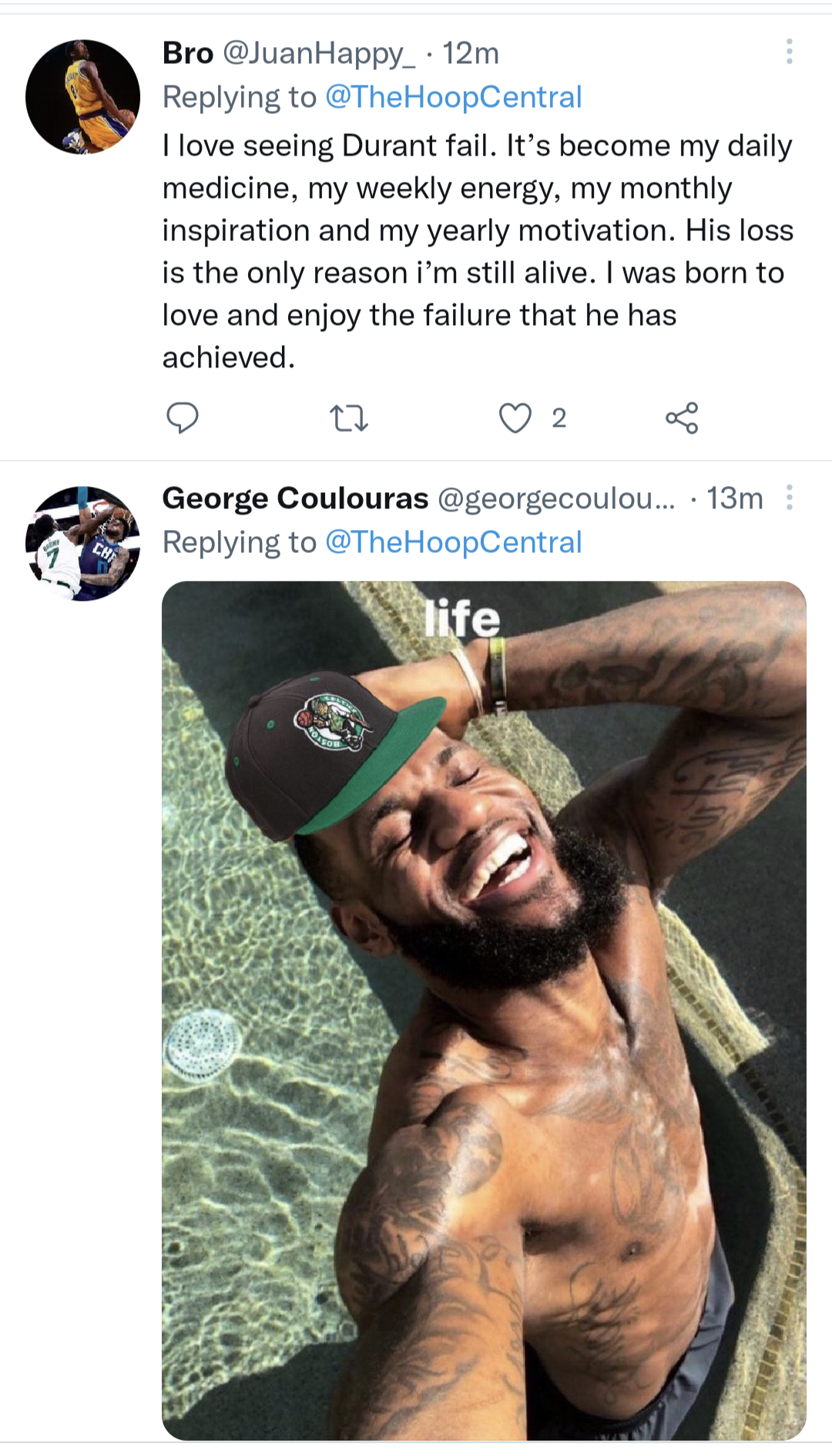Viewport: 832px width, 1456px height.
Task: Tap the @georgecoulou... handle
Action: (x=555, y=498)
